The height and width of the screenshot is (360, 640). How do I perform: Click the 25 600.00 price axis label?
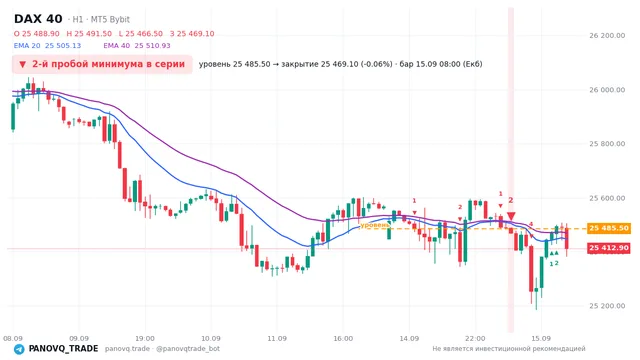tap(607, 198)
